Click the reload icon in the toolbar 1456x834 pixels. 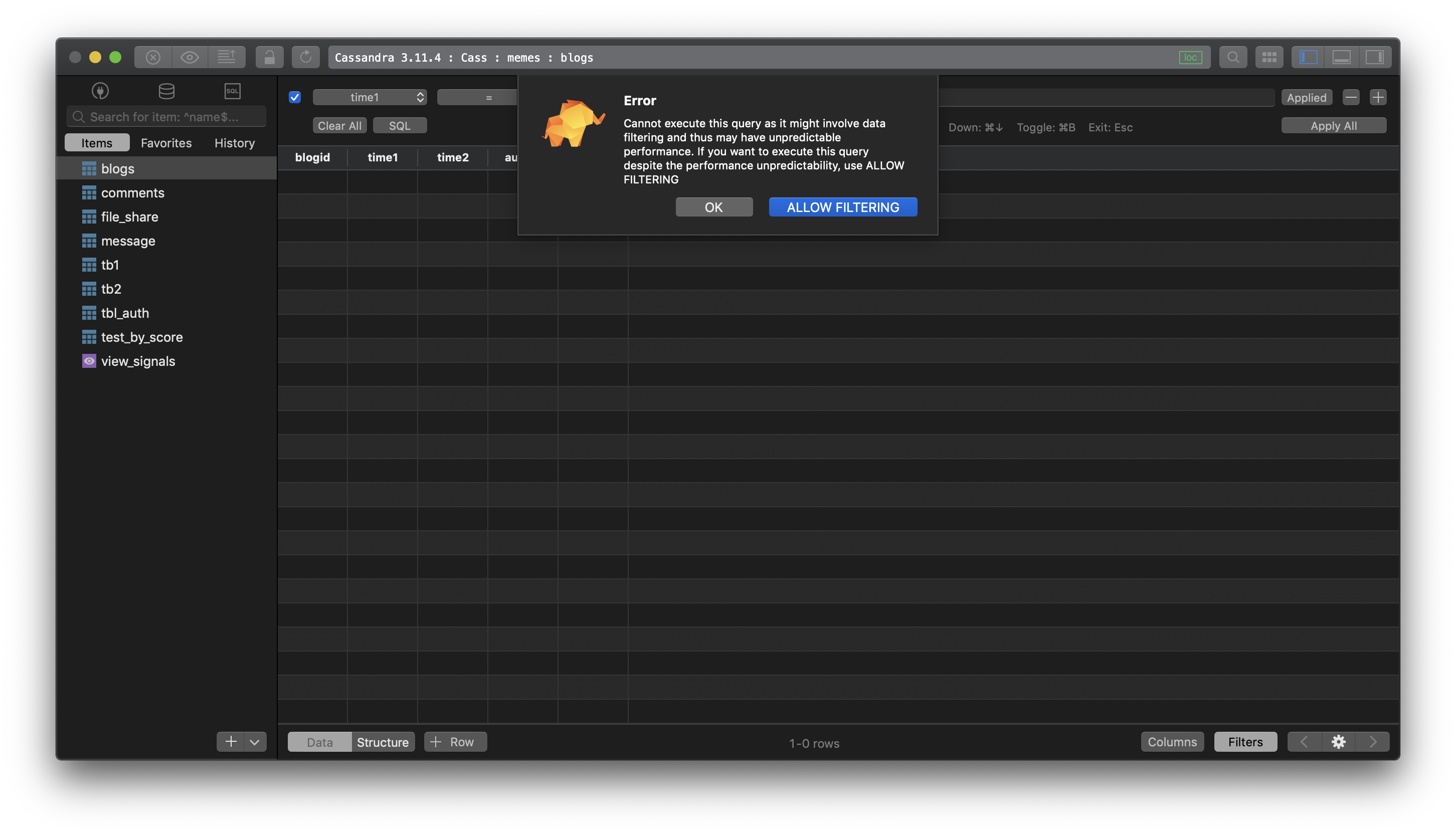pos(305,57)
